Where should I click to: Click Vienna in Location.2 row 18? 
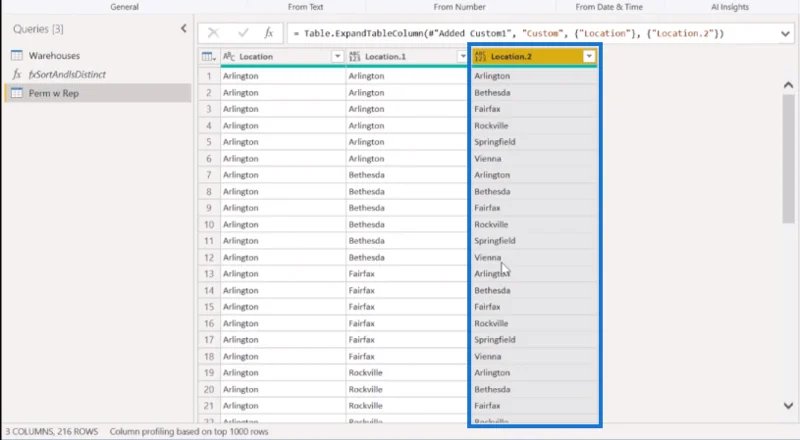point(487,356)
